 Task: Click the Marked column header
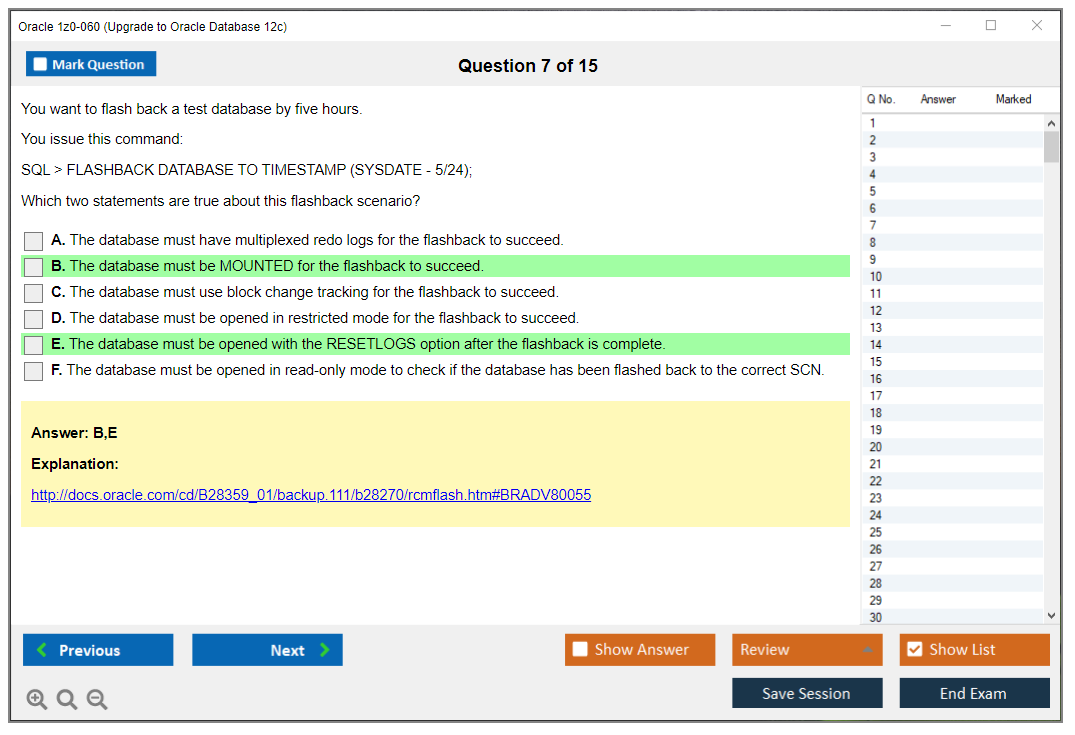pos(1013,99)
